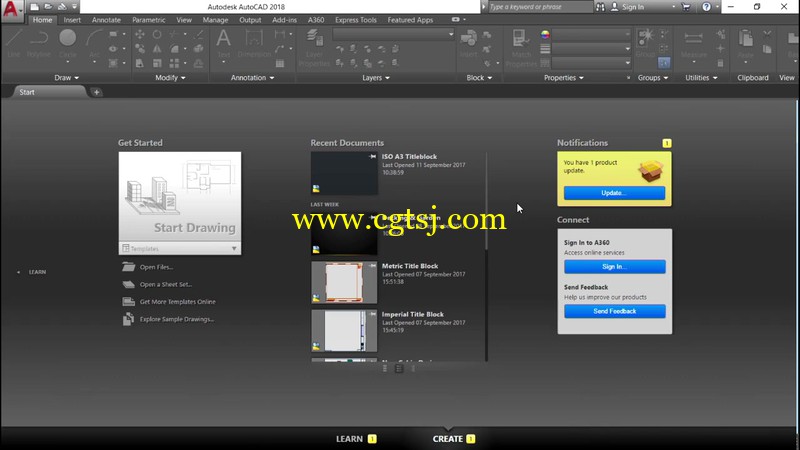Click the Explore Sample Drawings icon

[x=129, y=319]
